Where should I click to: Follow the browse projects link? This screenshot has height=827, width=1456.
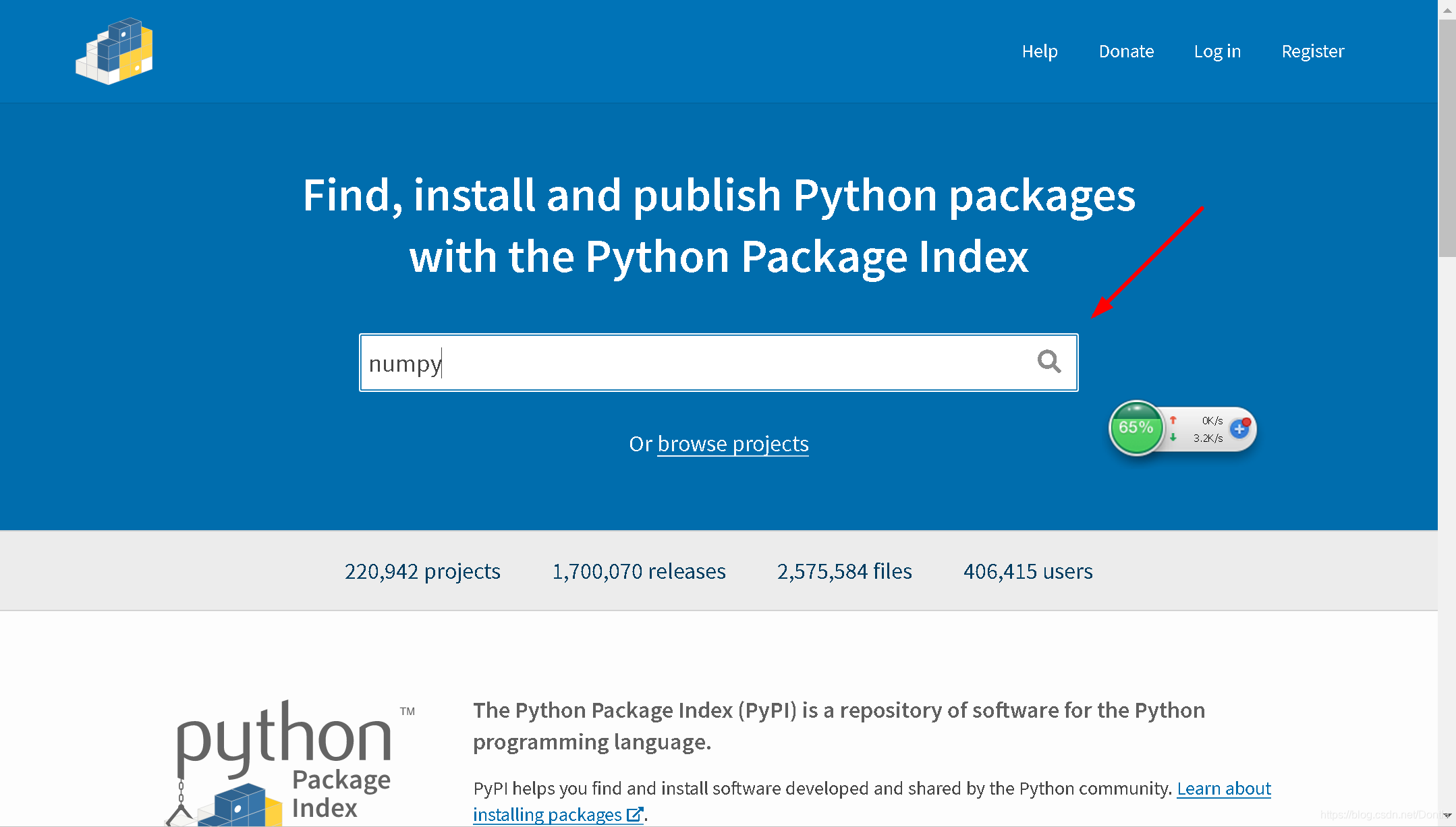[733, 444]
